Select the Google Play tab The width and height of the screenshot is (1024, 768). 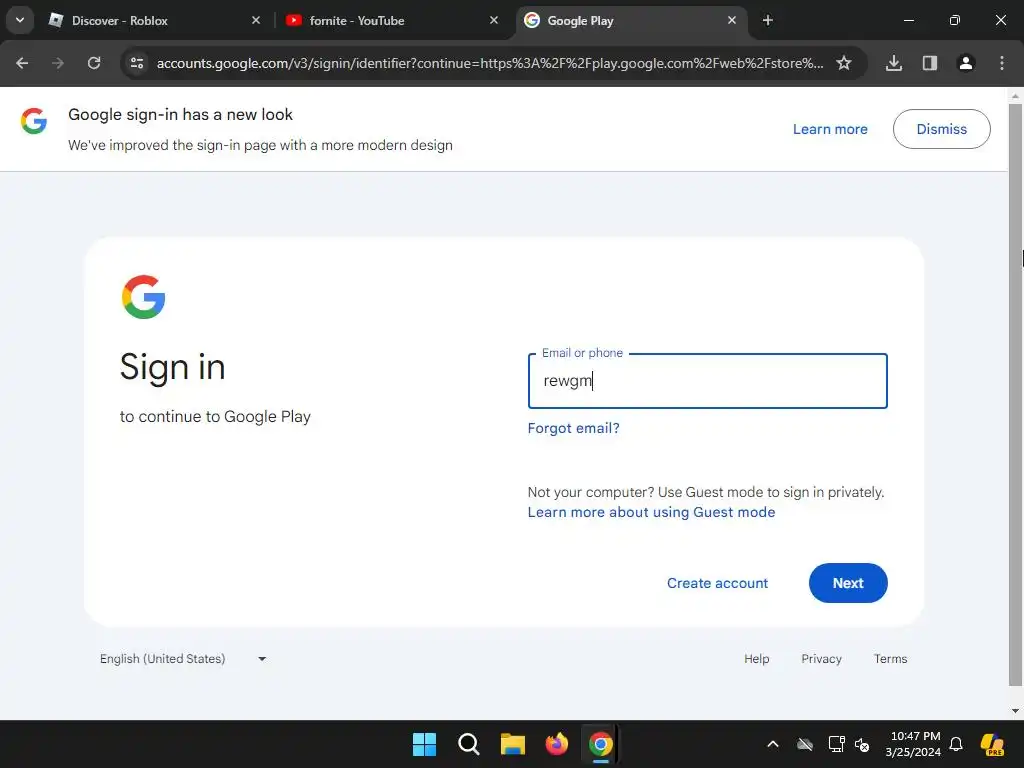pyautogui.click(x=630, y=20)
